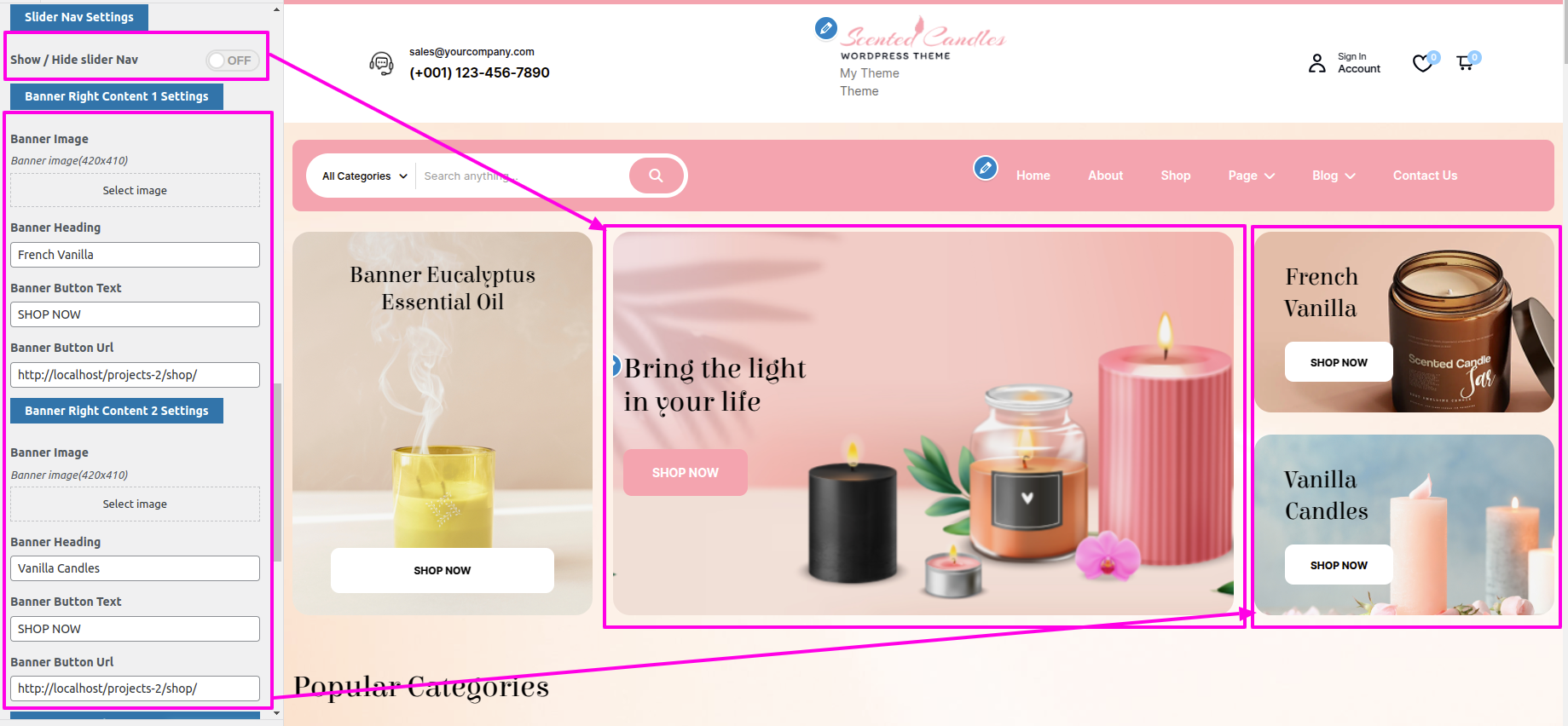Go to the About menu item

[x=1105, y=176]
